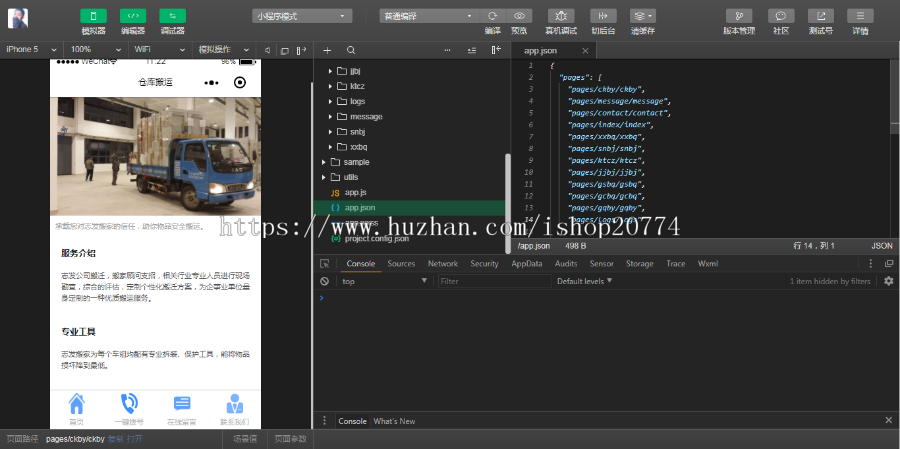Open the 详情 details menu icon

860,16
